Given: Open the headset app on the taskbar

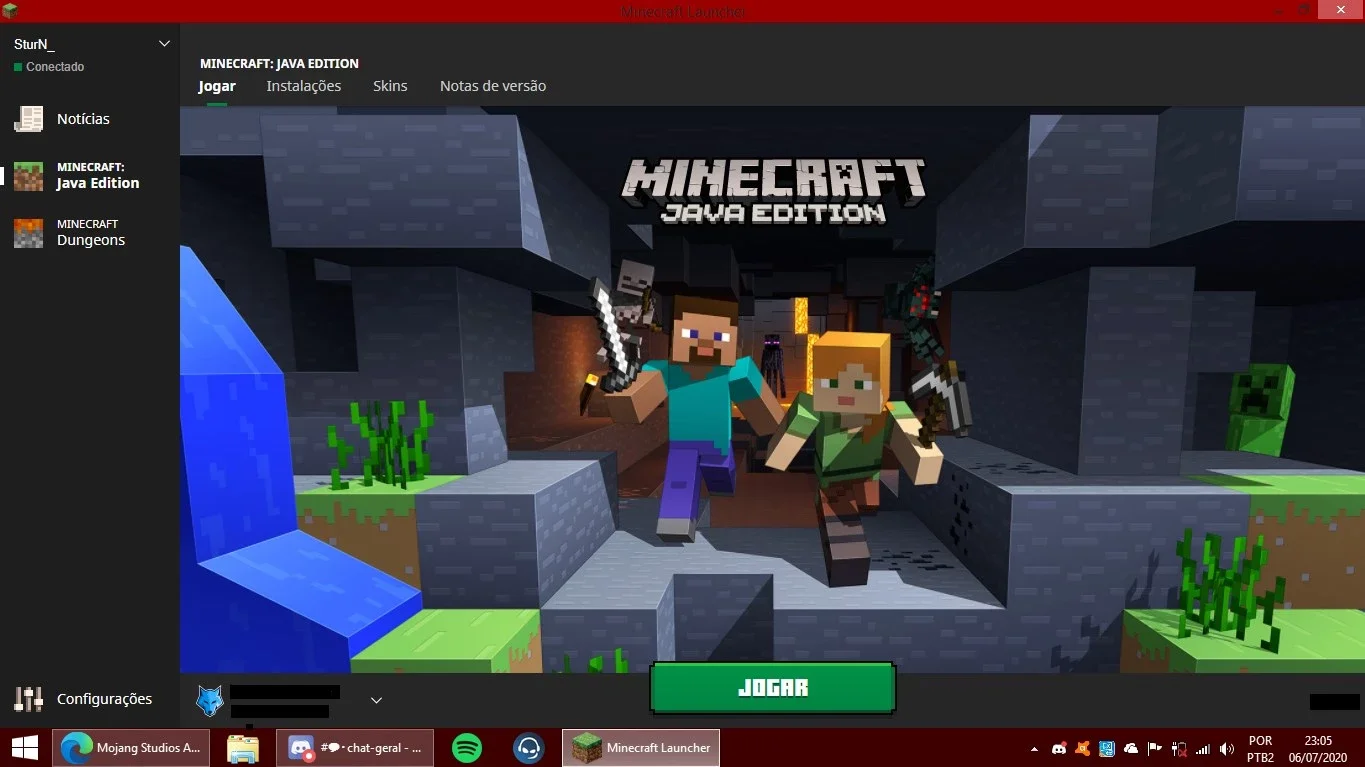Looking at the screenshot, I should 528,748.
